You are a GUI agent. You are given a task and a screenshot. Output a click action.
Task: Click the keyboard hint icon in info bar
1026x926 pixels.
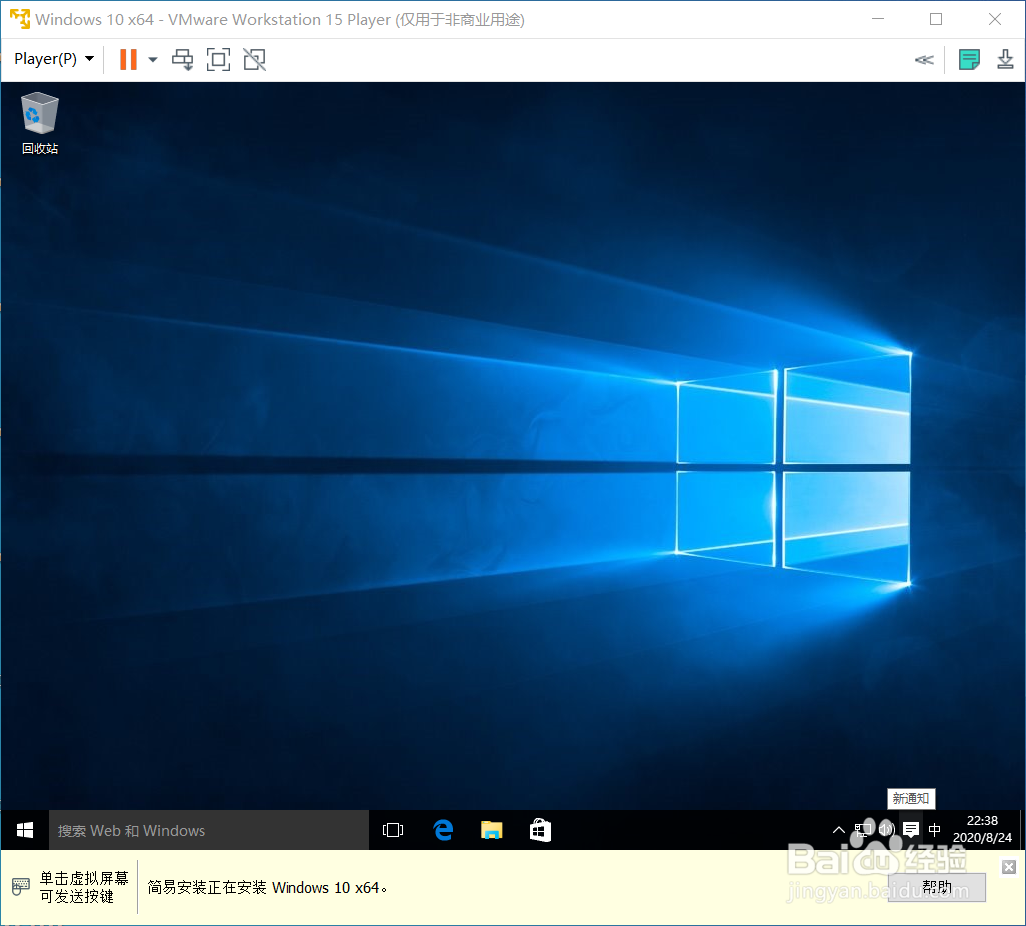click(x=20, y=887)
